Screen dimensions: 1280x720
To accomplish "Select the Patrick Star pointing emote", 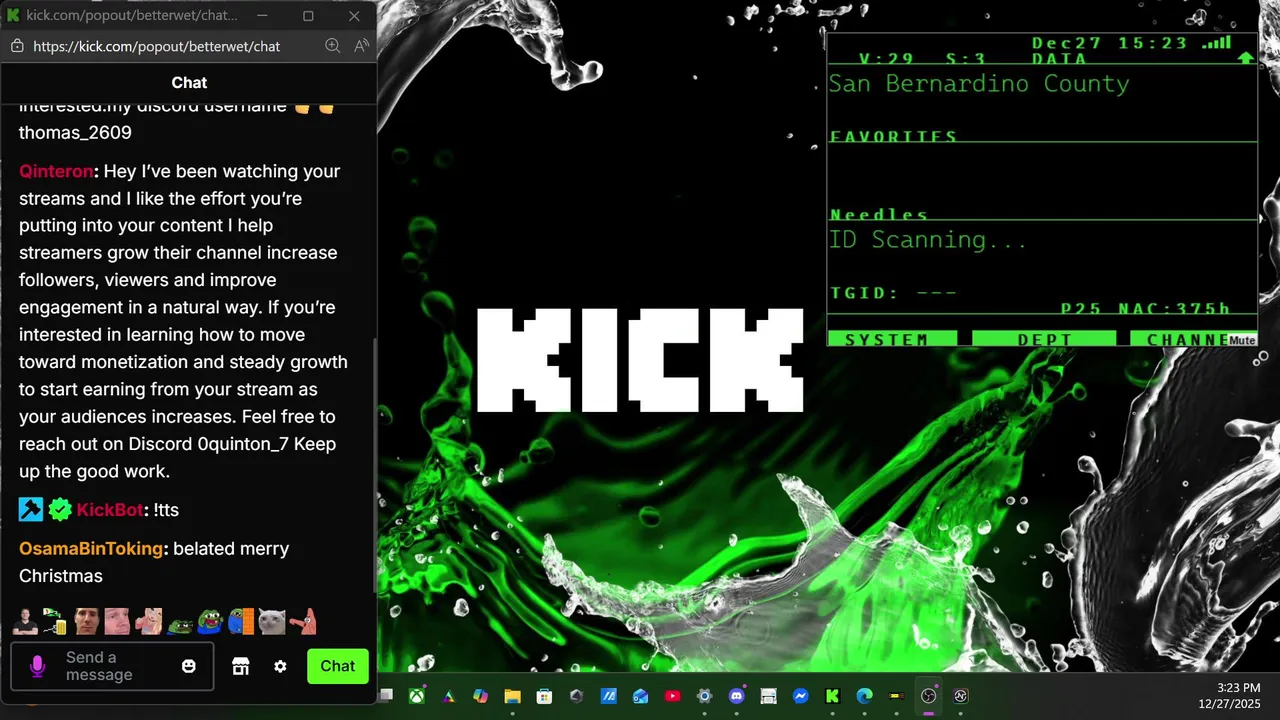I will point(303,622).
